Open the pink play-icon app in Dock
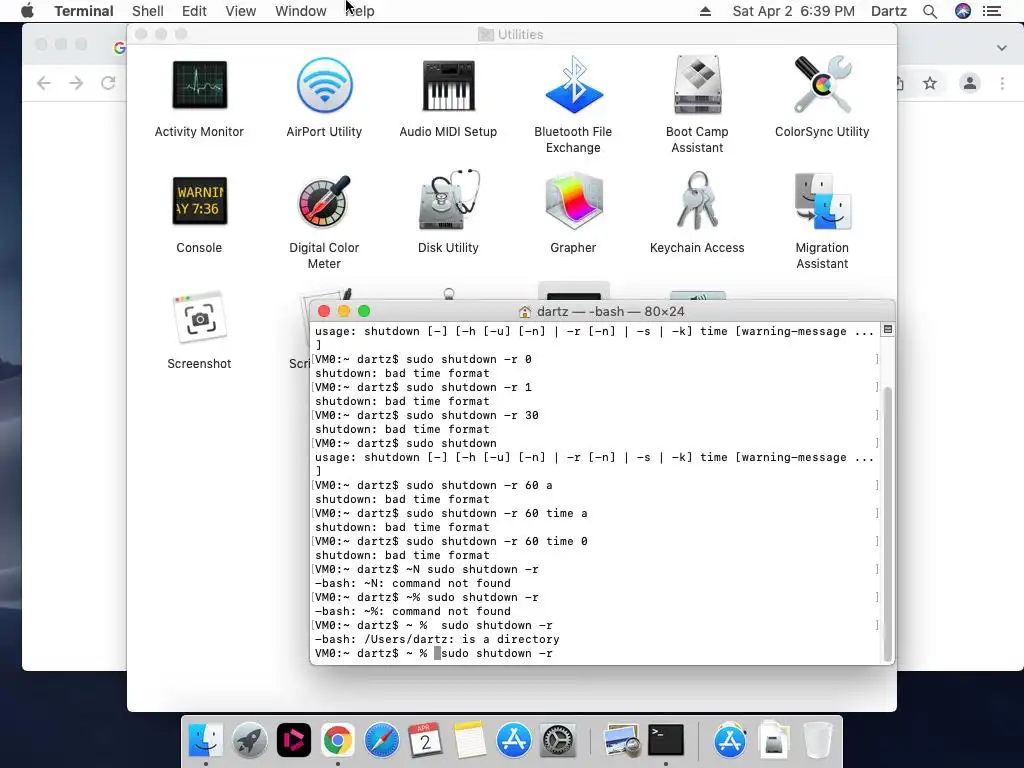Viewport: 1024px width, 768px height. [x=293, y=740]
